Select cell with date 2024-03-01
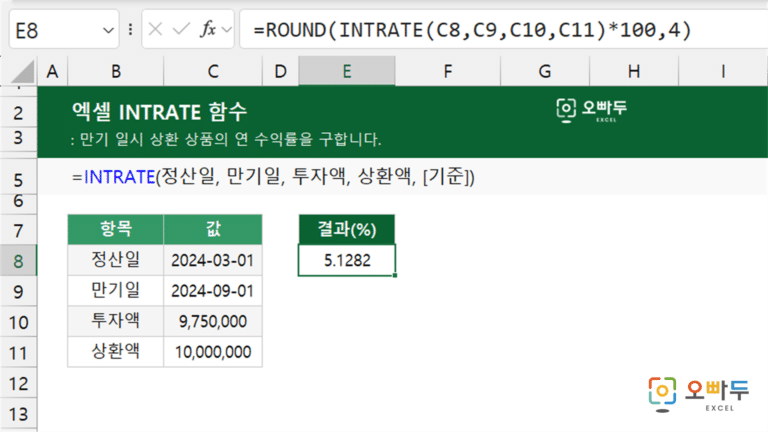This screenshot has height=432, width=768. (213, 260)
